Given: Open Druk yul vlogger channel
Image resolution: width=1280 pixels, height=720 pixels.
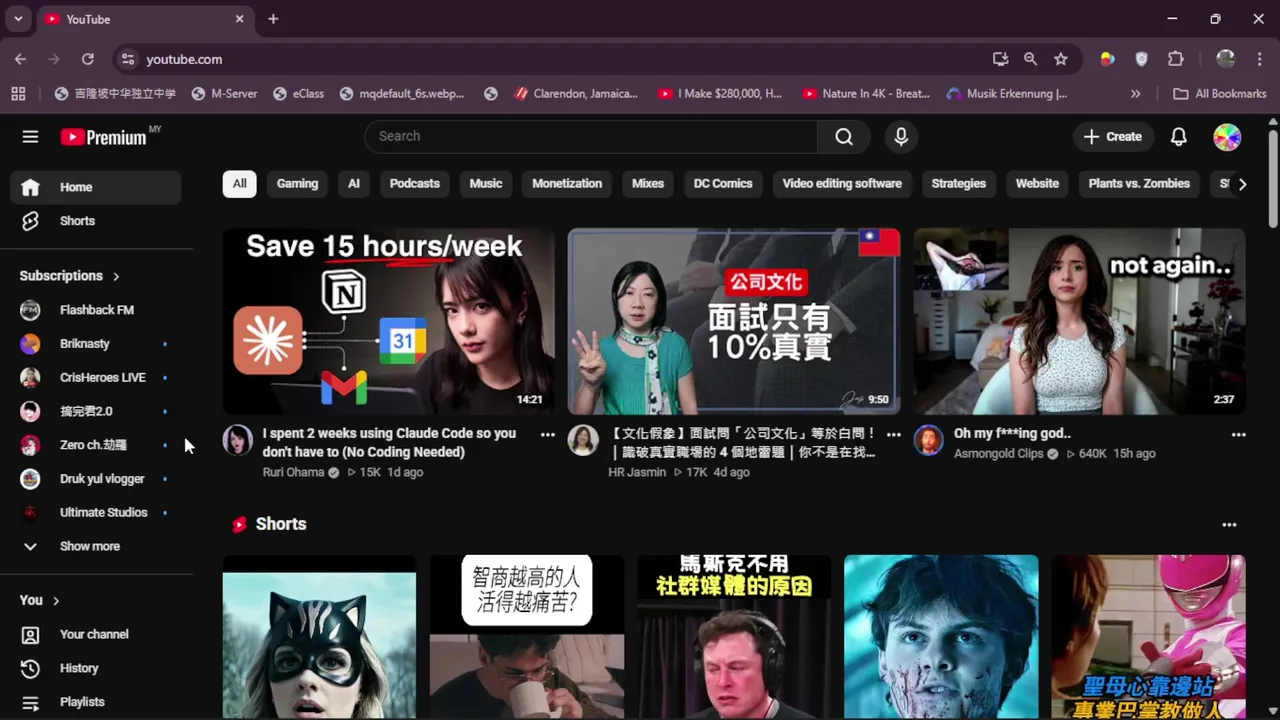Looking at the screenshot, I should coord(96,479).
